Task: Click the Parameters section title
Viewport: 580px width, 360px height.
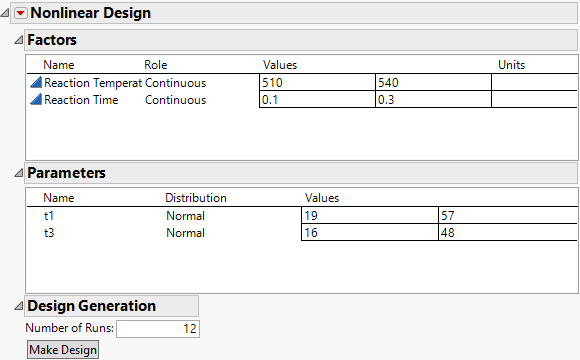Action: tap(67, 173)
